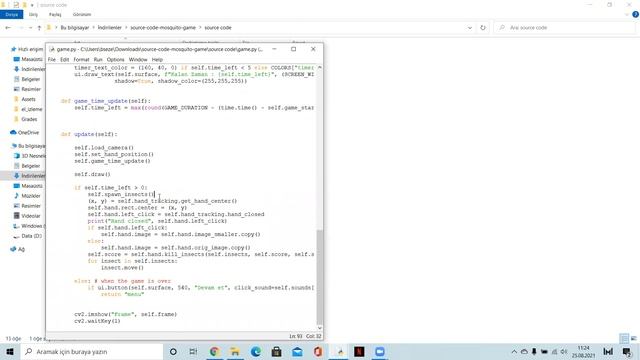Open Cortana from taskbar circle icon
This screenshot has height=360, width=640.
173,351
